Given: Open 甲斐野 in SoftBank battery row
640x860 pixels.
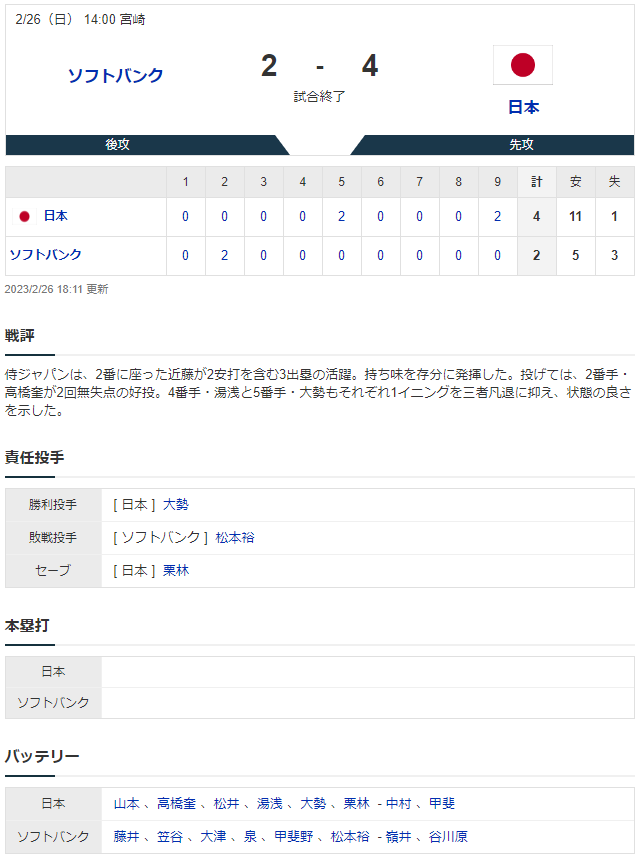Looking at the screenshot, I should tap(294, 836).
